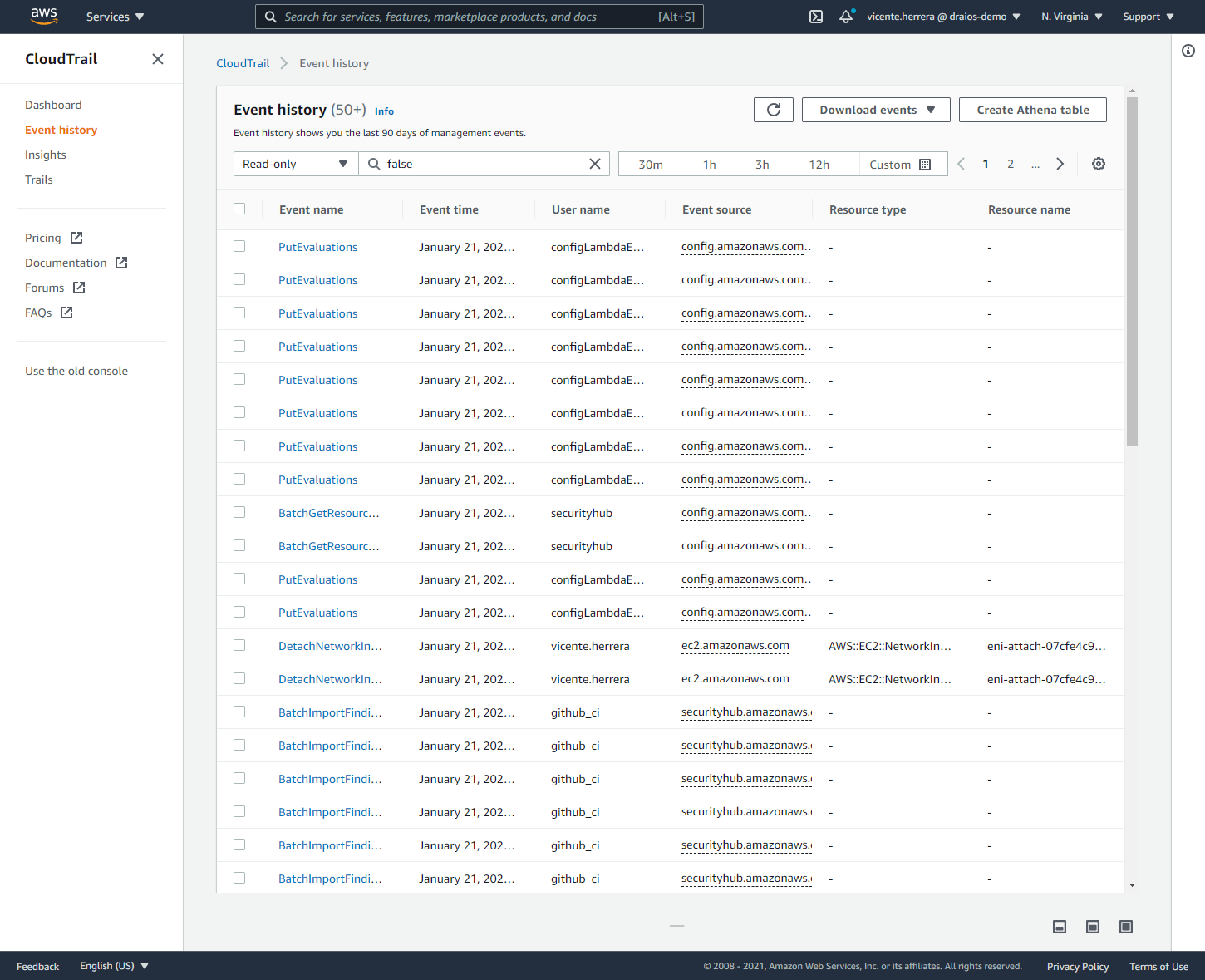Click Create Athena table button
The height and width of the screenshot is (980, 1205).
click(x=1033, y=110)
